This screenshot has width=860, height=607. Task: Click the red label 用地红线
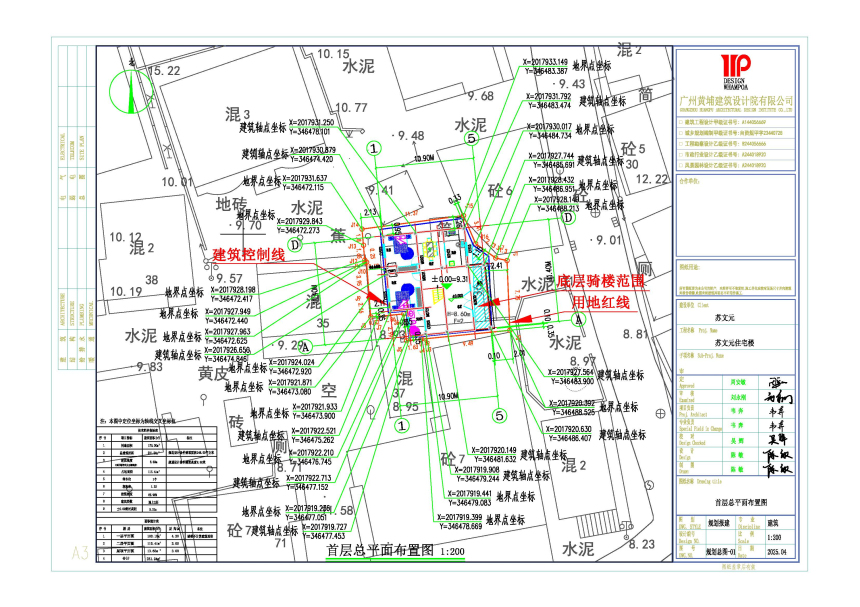click(x=601, y=302)
